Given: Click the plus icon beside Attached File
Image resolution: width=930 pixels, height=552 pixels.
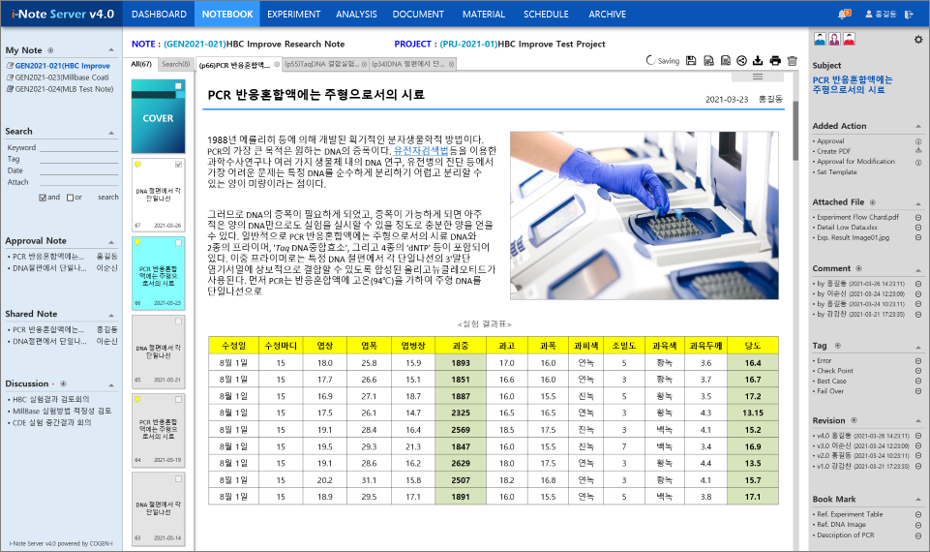Looking at the screenshot, I should tap(872, 202).
